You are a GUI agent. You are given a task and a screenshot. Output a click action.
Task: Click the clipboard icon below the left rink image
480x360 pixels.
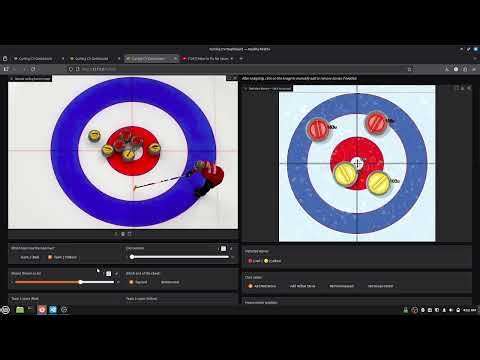point(130,234)
